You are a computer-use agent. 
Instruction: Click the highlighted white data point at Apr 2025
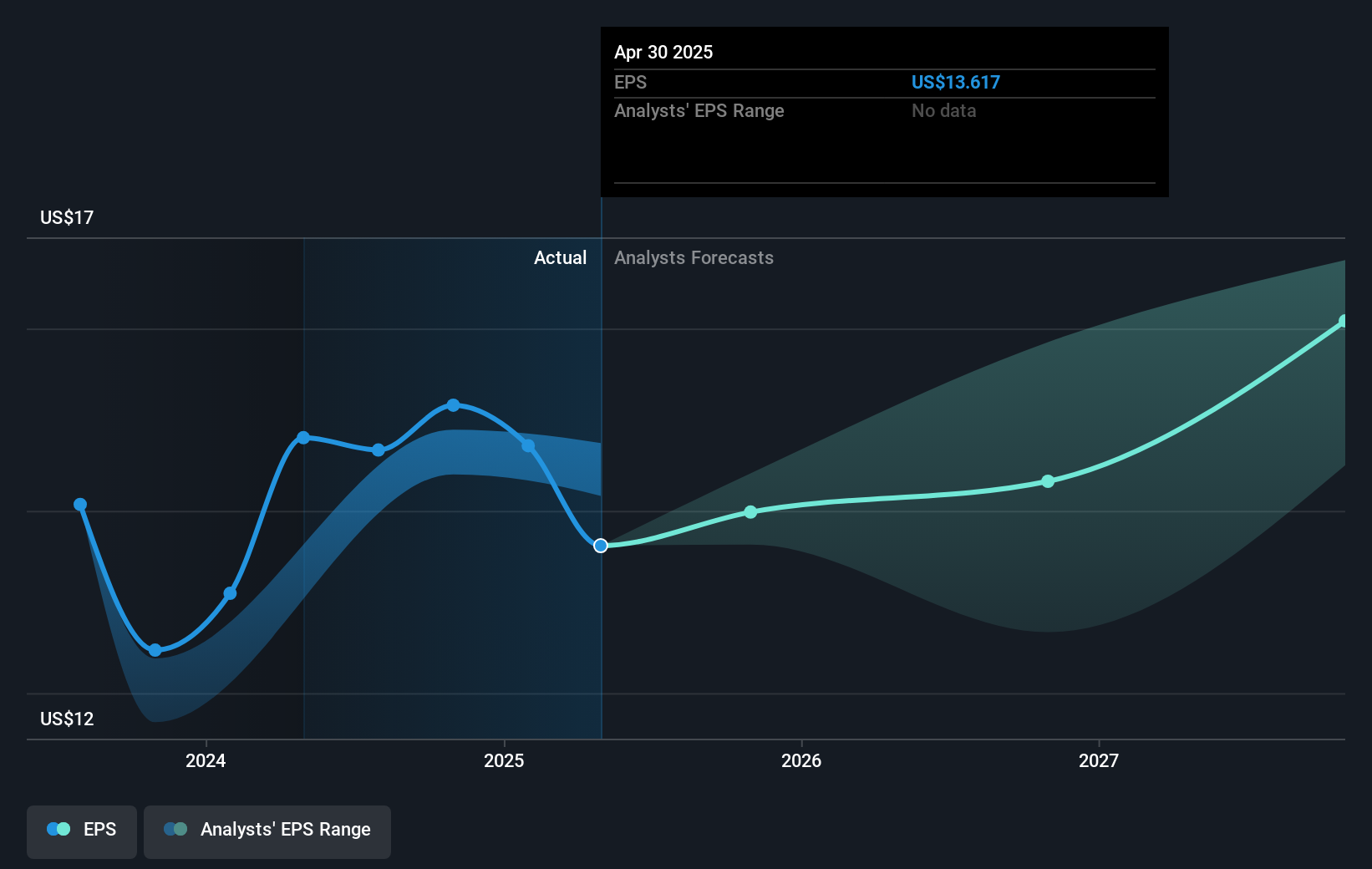click(600, 546)
